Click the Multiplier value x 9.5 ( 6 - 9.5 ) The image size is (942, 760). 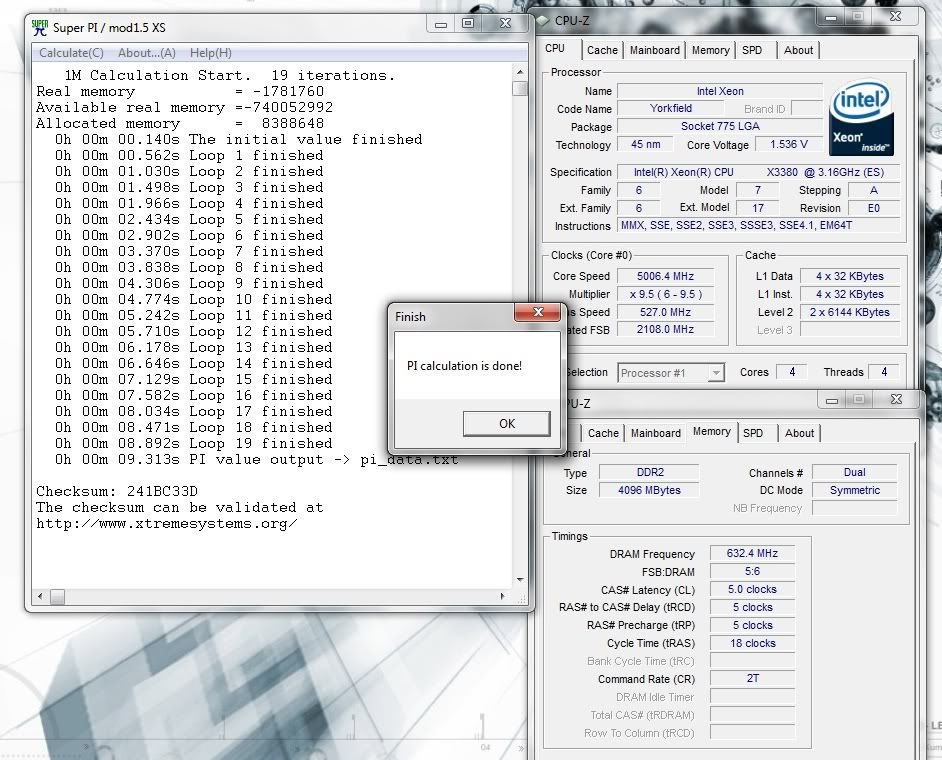(665, 294)
